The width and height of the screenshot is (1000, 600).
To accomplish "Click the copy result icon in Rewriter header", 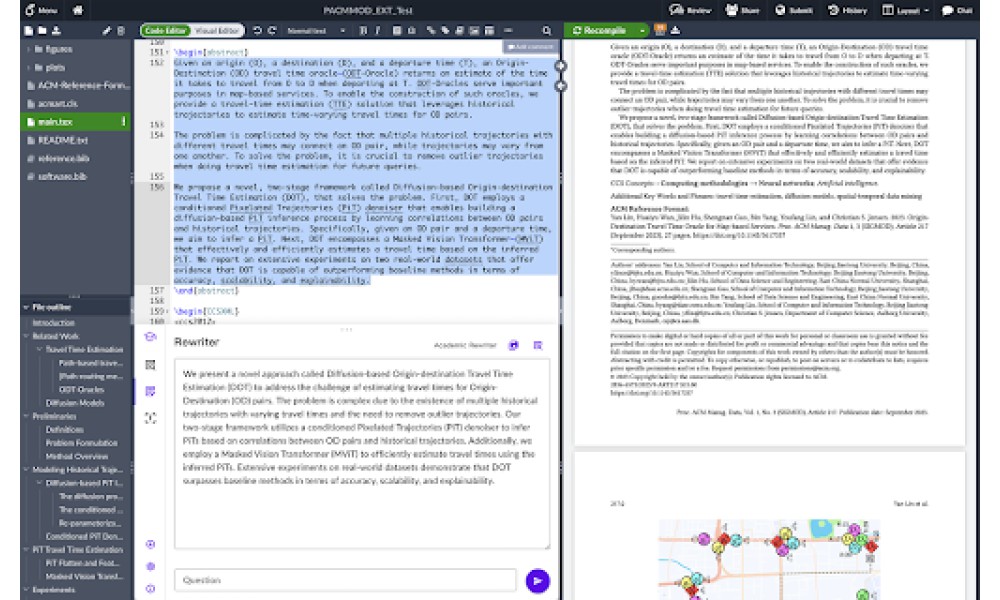I will [538, 345].
